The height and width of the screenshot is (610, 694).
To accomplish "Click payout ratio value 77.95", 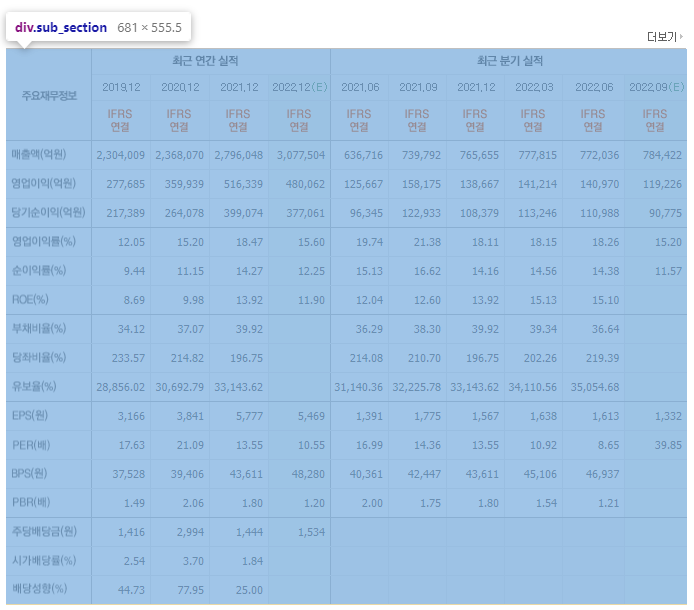I will (190, 590).
